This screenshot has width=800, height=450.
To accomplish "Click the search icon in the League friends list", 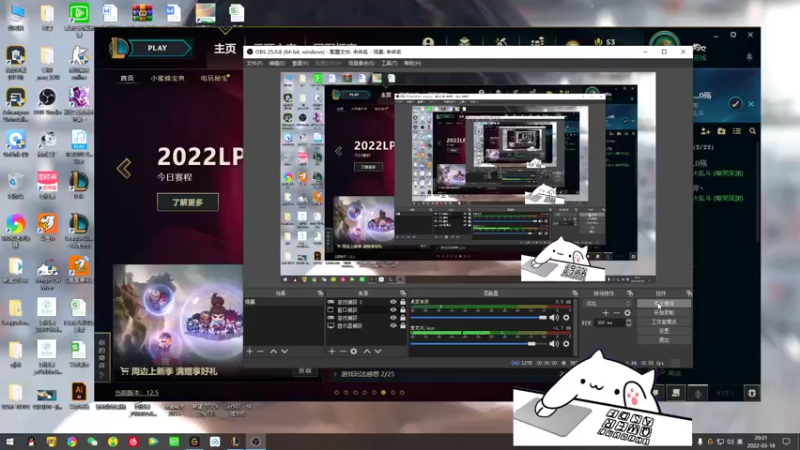I will (753, 131).
